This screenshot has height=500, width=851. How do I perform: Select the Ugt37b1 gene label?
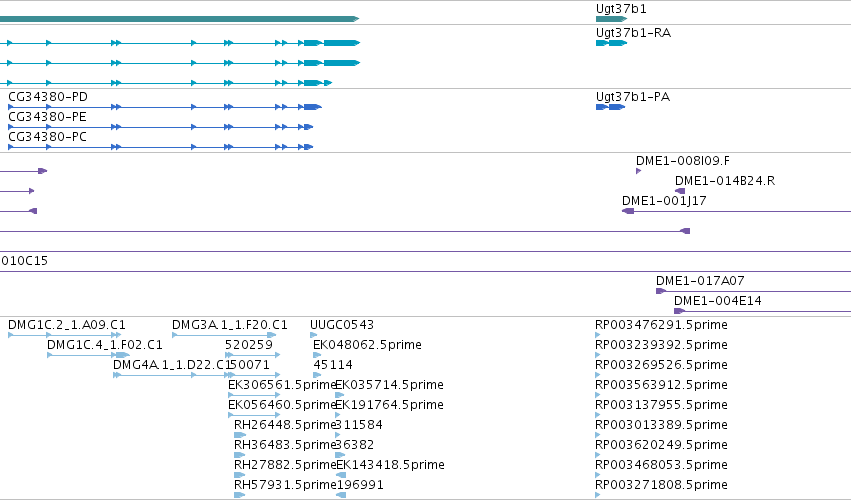621,9
